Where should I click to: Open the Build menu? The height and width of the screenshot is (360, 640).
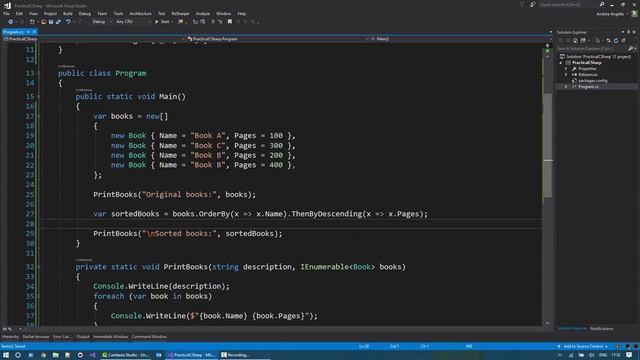tap(68, 13)
